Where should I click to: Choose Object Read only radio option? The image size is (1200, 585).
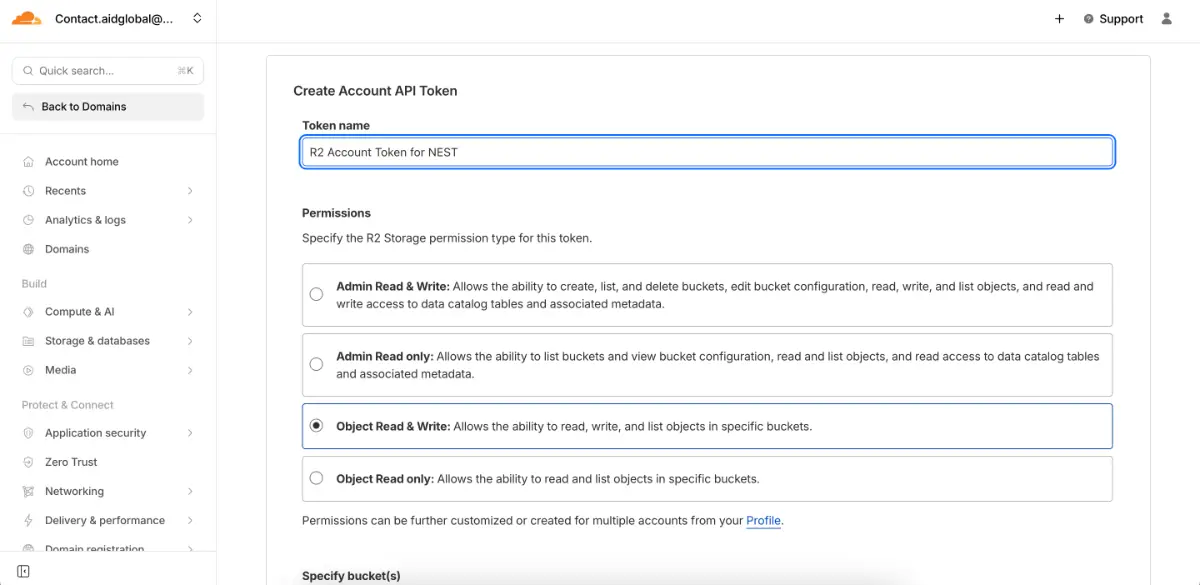[316, 479]
